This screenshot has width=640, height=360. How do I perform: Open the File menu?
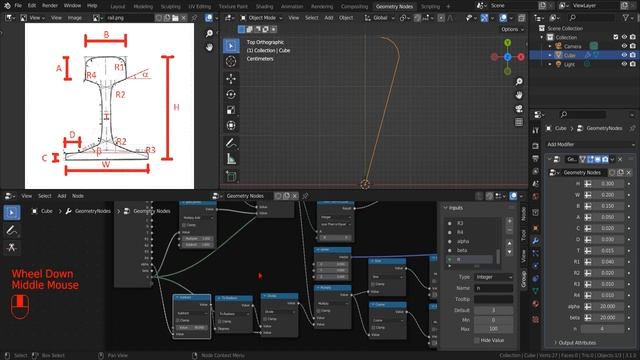[18, 6]
